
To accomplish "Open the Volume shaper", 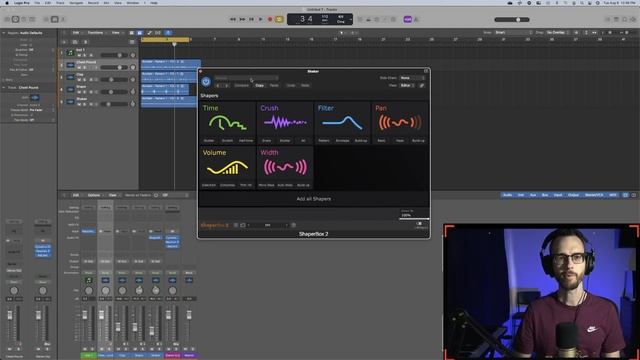I will coord(228,168).
